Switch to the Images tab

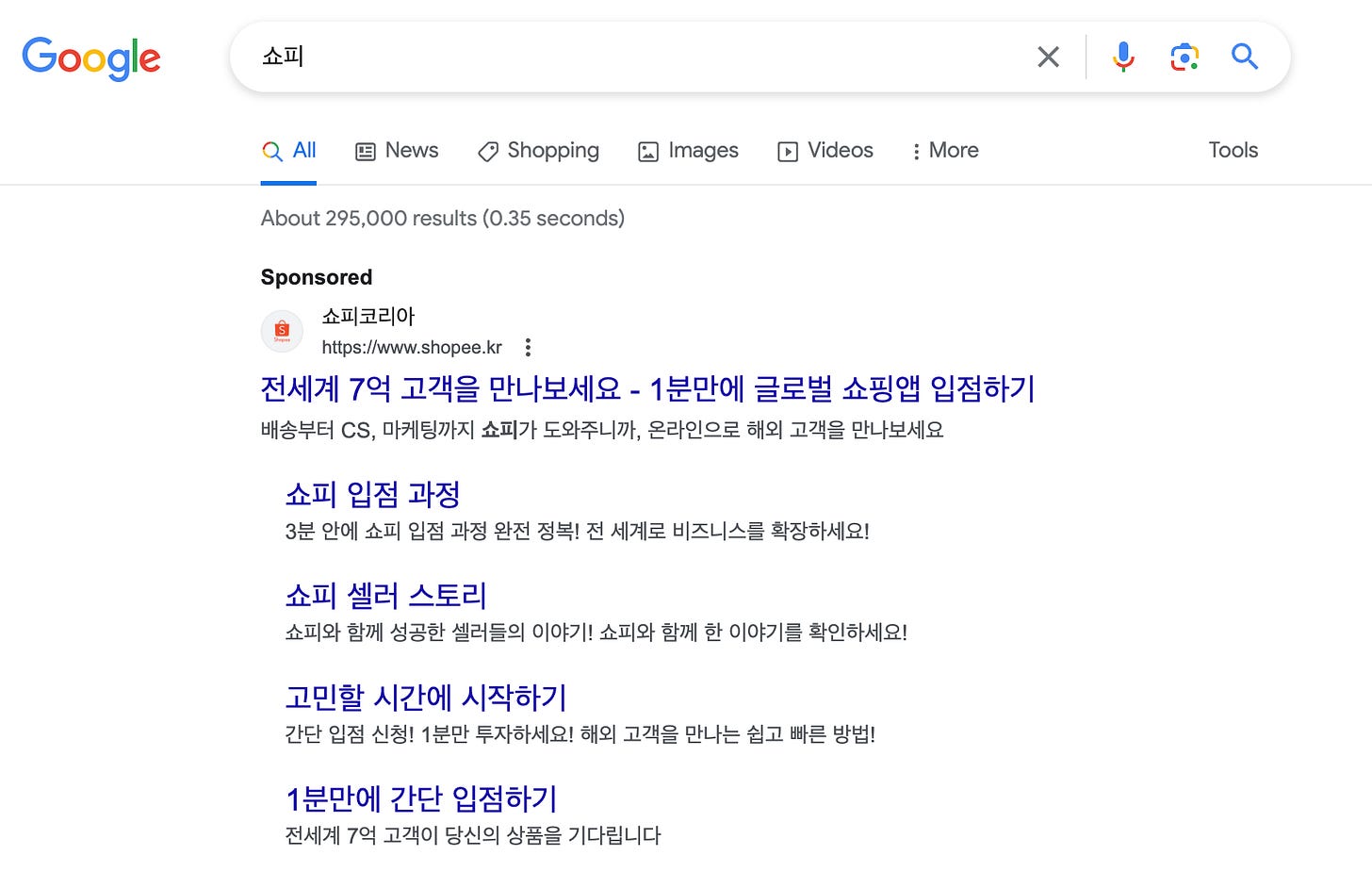pos(688,150)
